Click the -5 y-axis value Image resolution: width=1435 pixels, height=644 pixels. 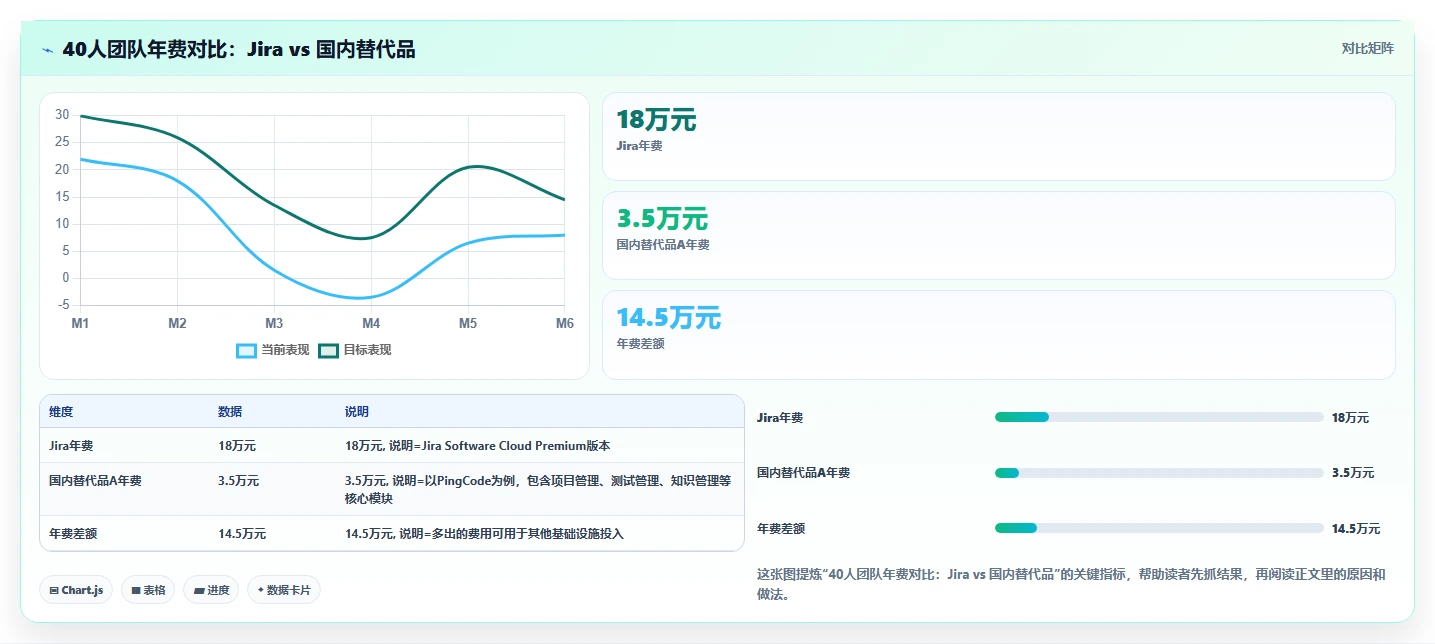[x=62, y=305]
